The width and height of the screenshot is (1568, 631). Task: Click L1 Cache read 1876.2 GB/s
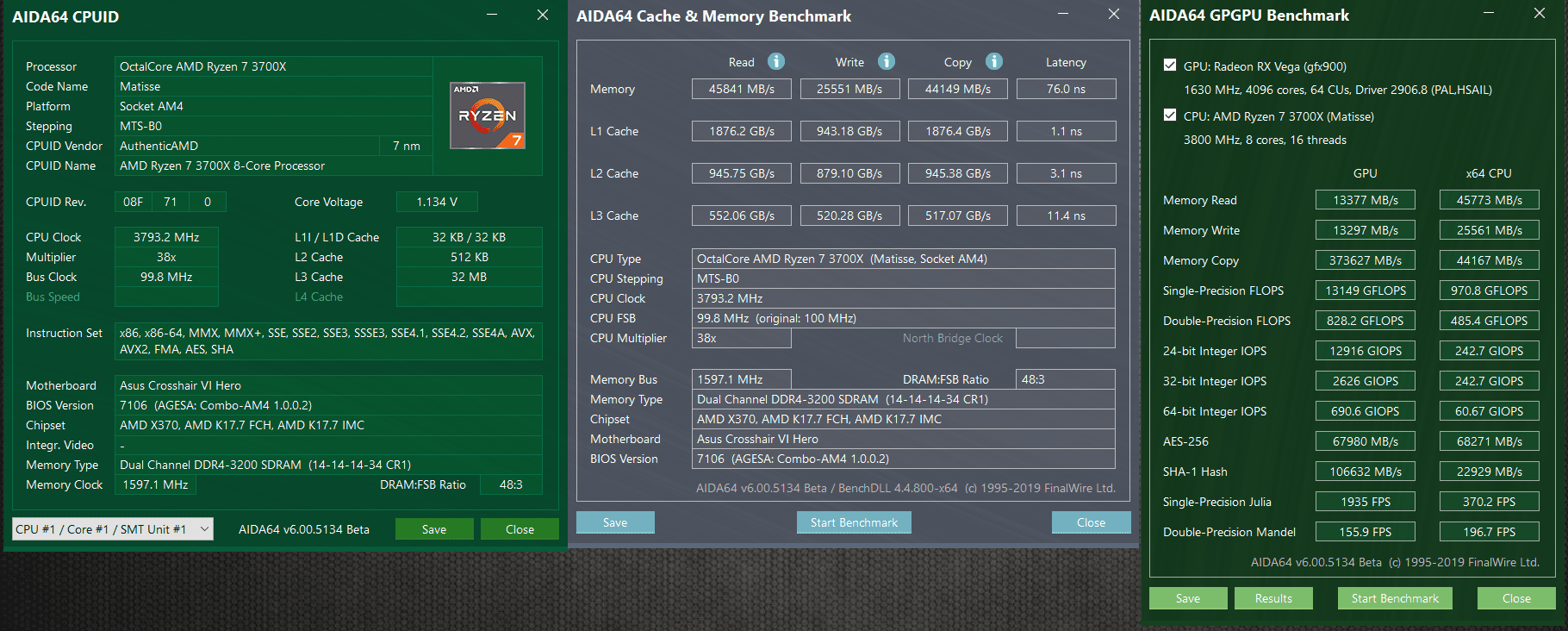tap(742, 131)
